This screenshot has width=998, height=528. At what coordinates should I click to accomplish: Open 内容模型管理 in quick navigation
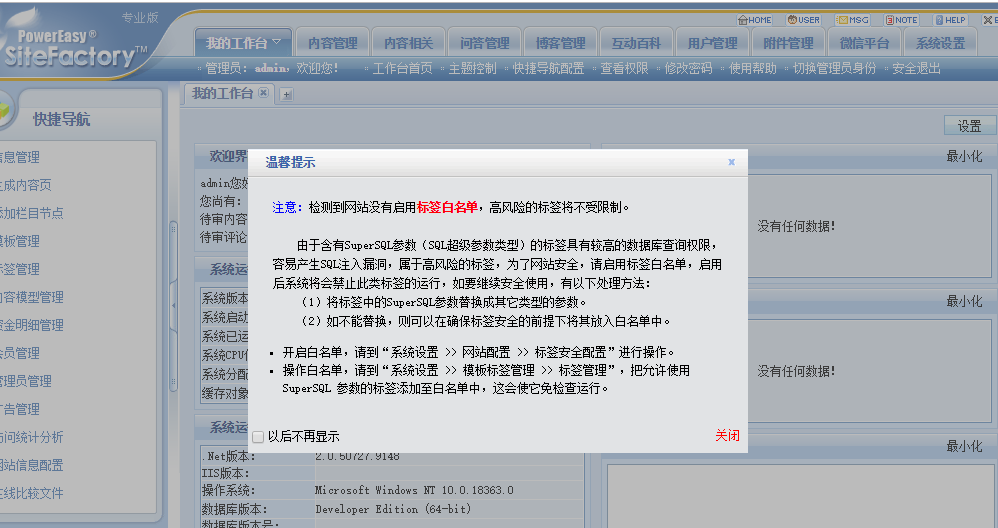(32, 297)
